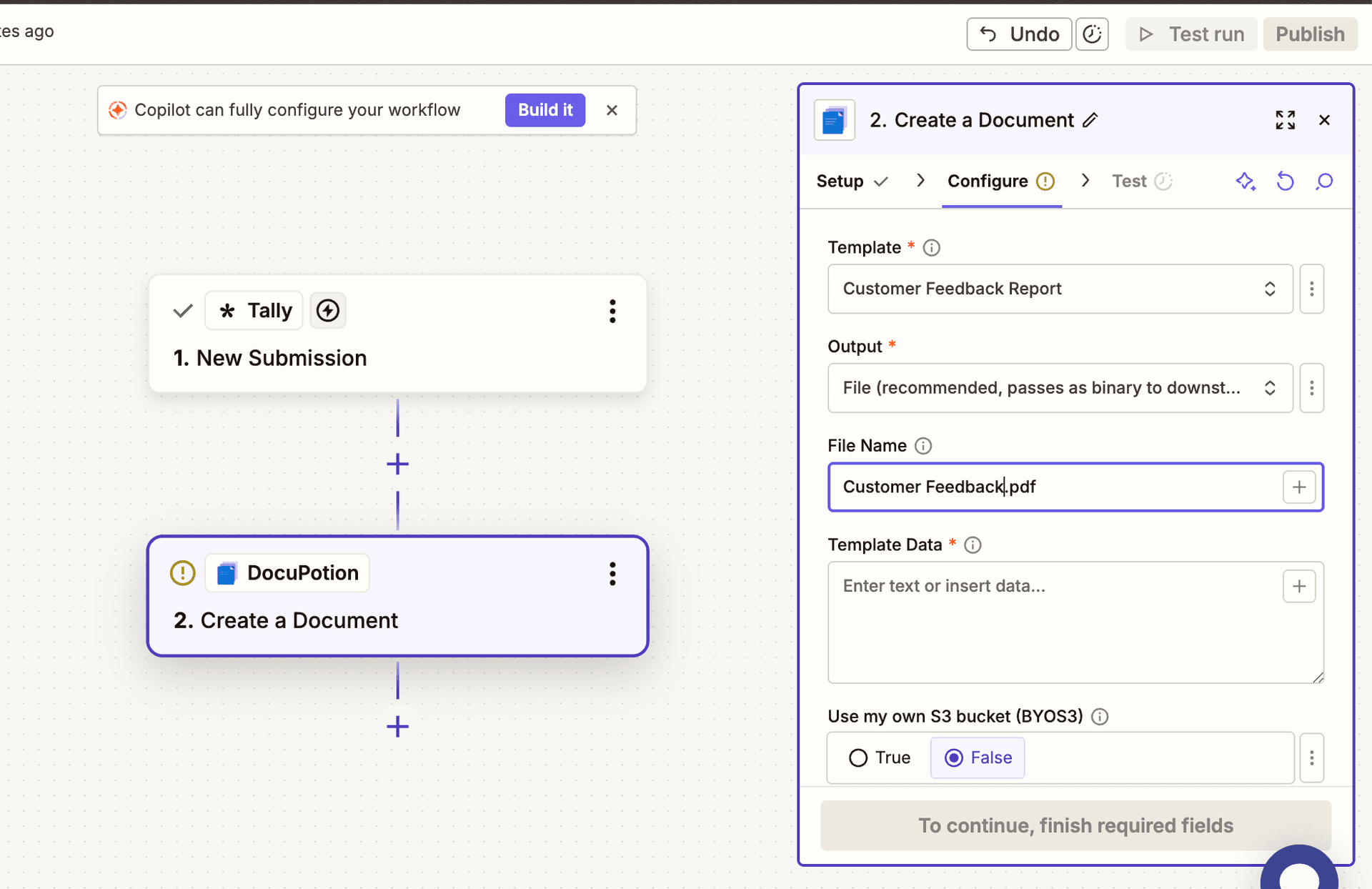Click the AI sparkle assist icon

1246,182
